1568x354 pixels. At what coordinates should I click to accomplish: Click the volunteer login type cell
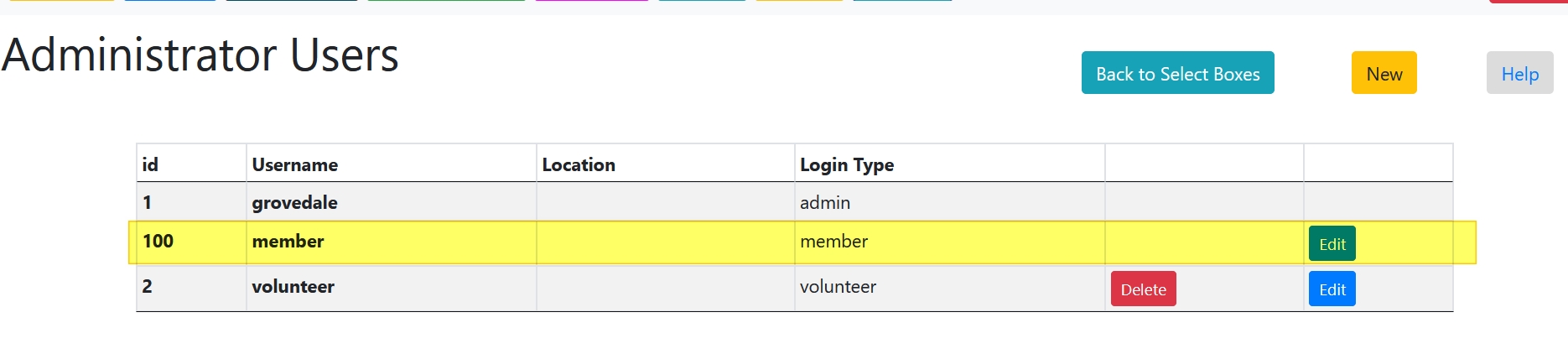pyautogui.click(x=838, y=287)
